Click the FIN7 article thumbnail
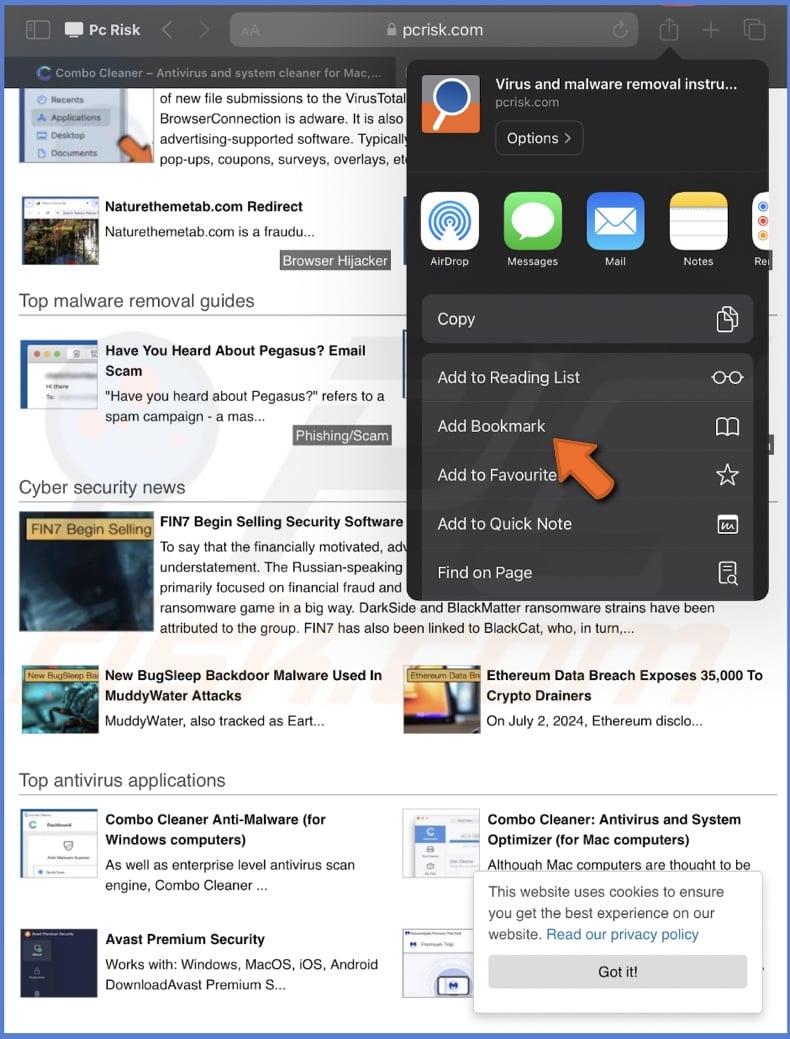Screen dimensions: 790x1039 pyautogui.click(x=86, y=571)
